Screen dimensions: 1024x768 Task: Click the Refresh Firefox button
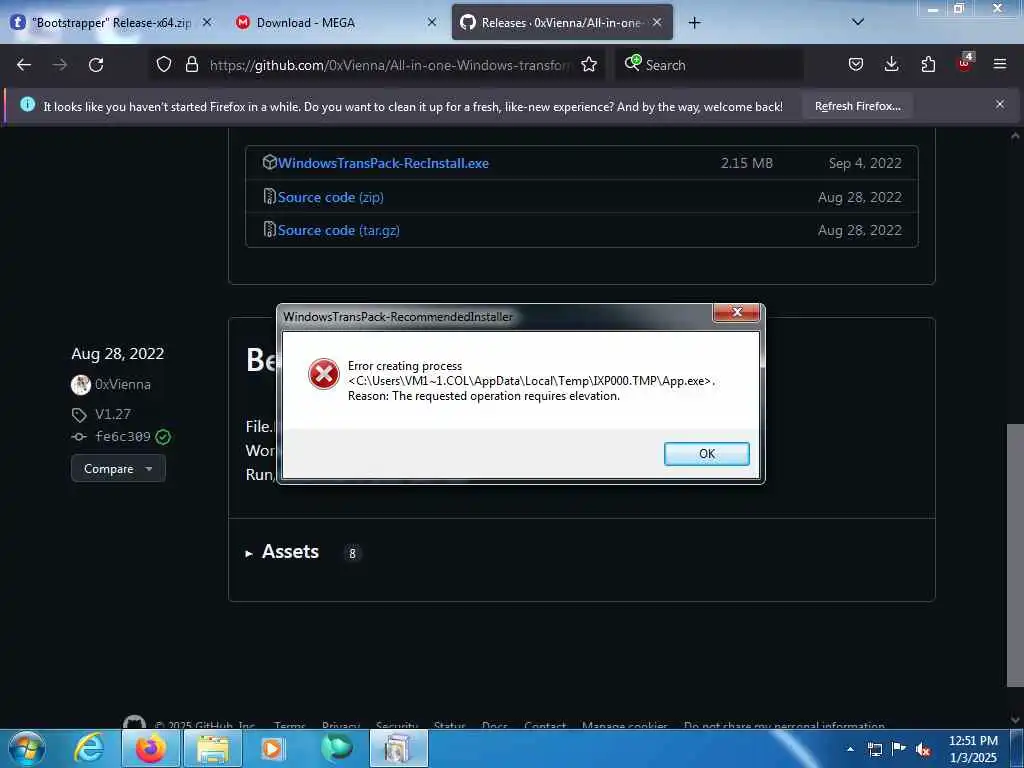(x=857, y=106)
